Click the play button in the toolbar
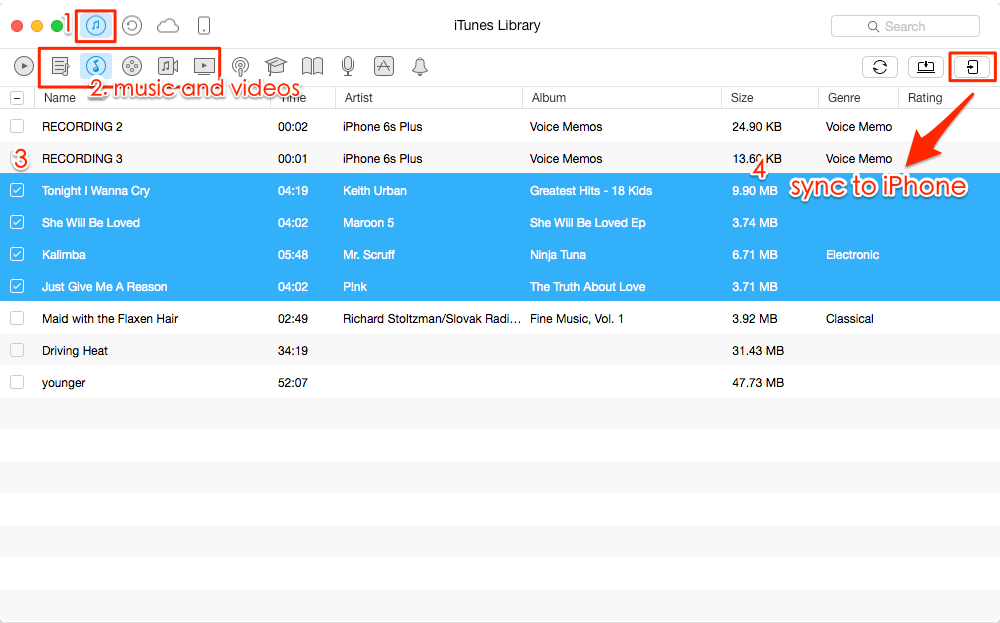Viewport: 1000px width, 623px height. (x=24, y=66)
